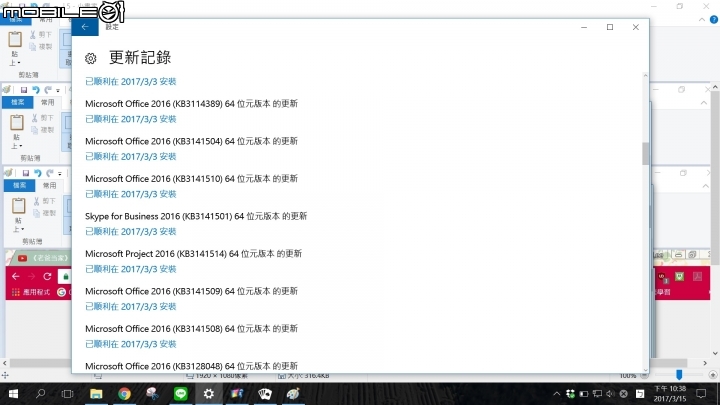
Task: Open the LINE app on the taskbar
Action: coord(180,394)
